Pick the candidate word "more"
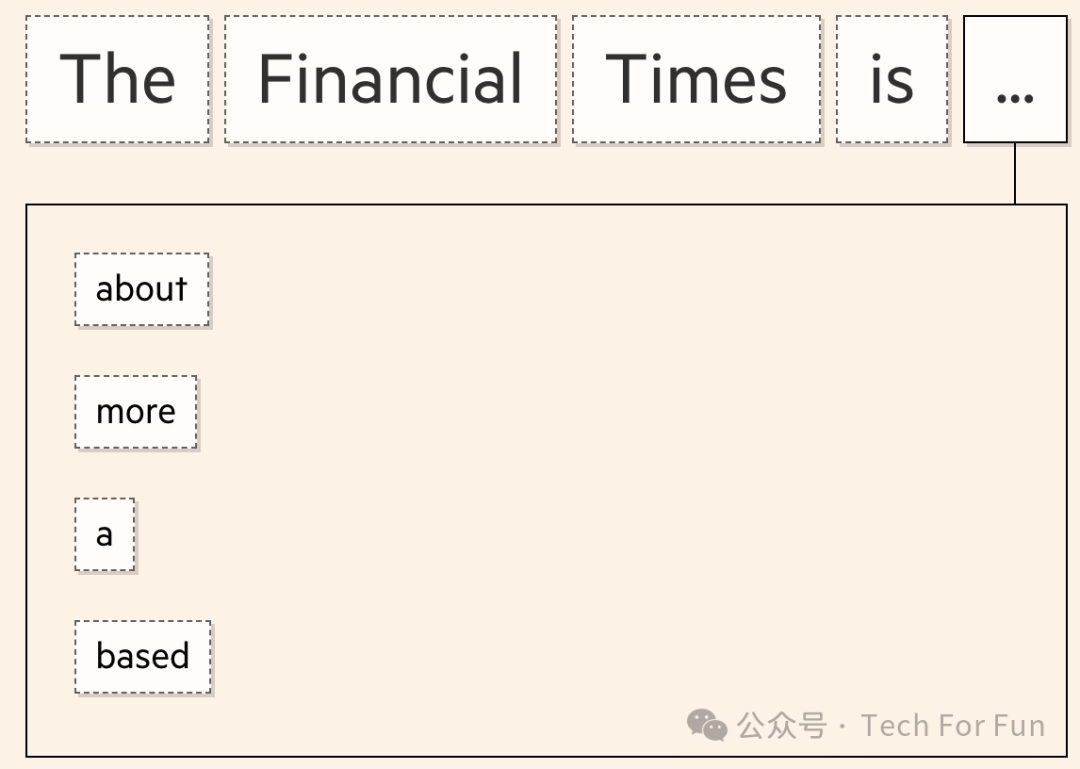Viewport: 1080px width, 769px height. tap(136, 412)
